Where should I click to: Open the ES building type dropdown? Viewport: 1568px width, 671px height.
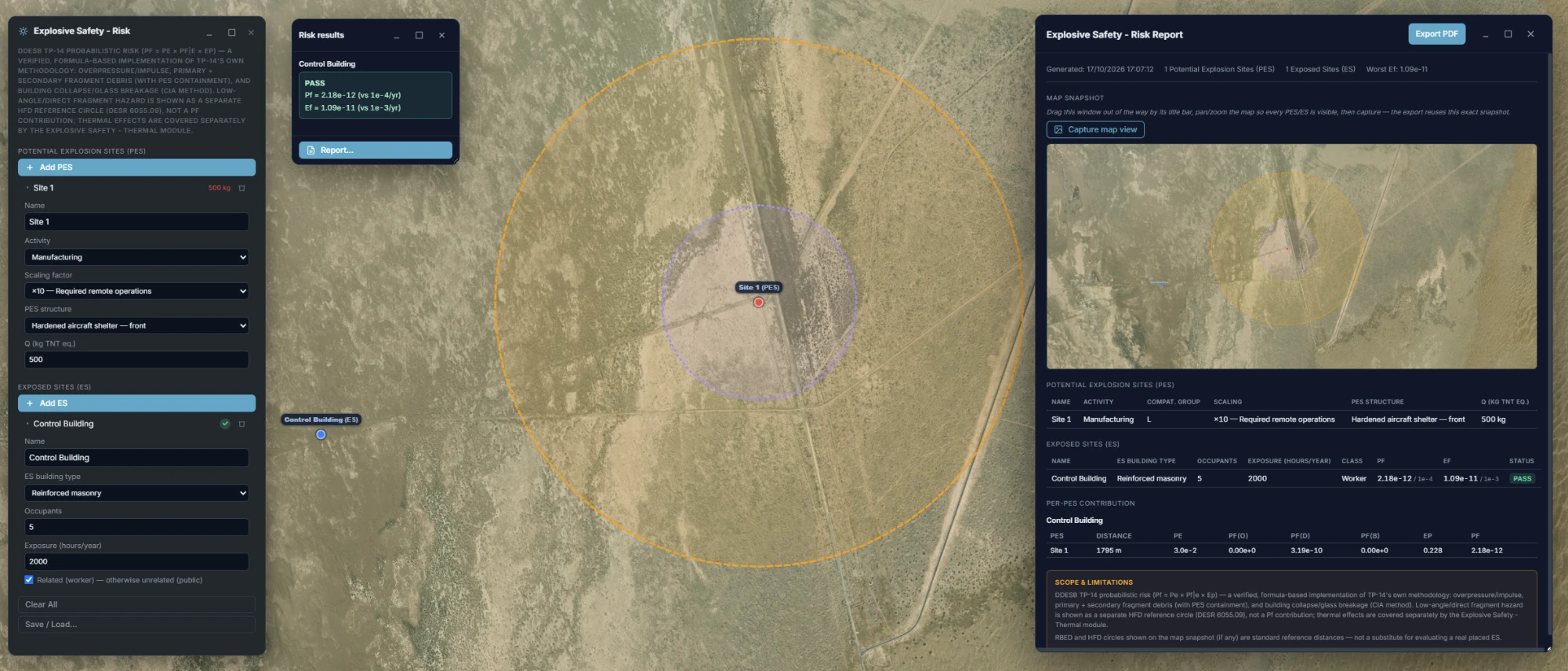(136, 493)
